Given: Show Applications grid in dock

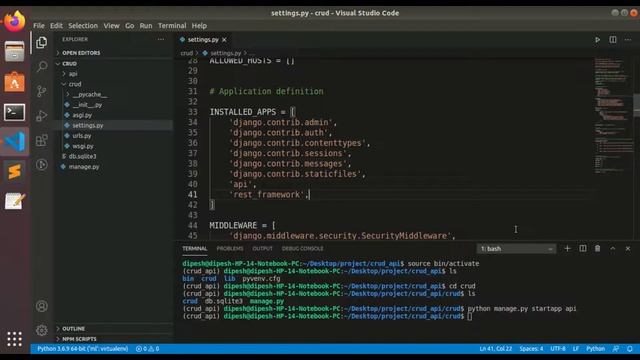Looking at the screenshot, I should click(15, 339).
